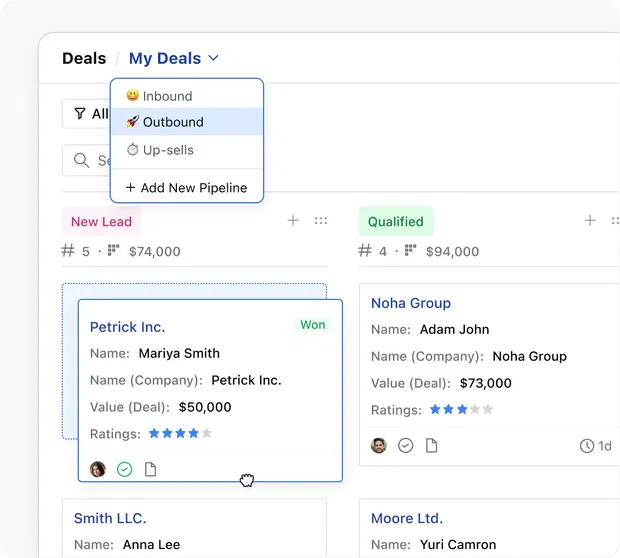
Task: Click the 1d clock icon on Noha card
Action: [x=587, y=446]
